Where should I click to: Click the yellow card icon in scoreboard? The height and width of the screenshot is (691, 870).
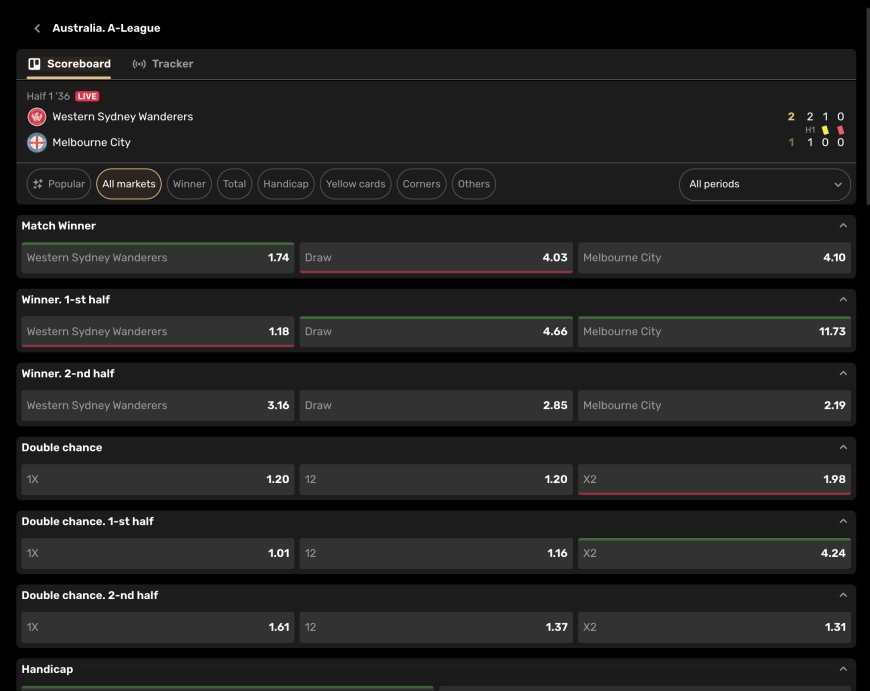(x=825, y=130)
